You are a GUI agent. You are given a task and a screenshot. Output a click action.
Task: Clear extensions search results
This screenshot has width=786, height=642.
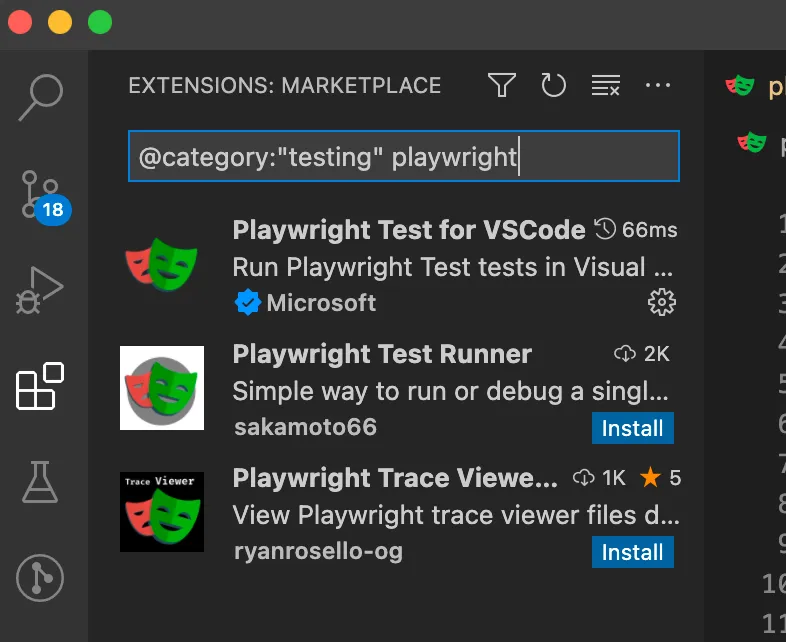(x=606, y=86)
